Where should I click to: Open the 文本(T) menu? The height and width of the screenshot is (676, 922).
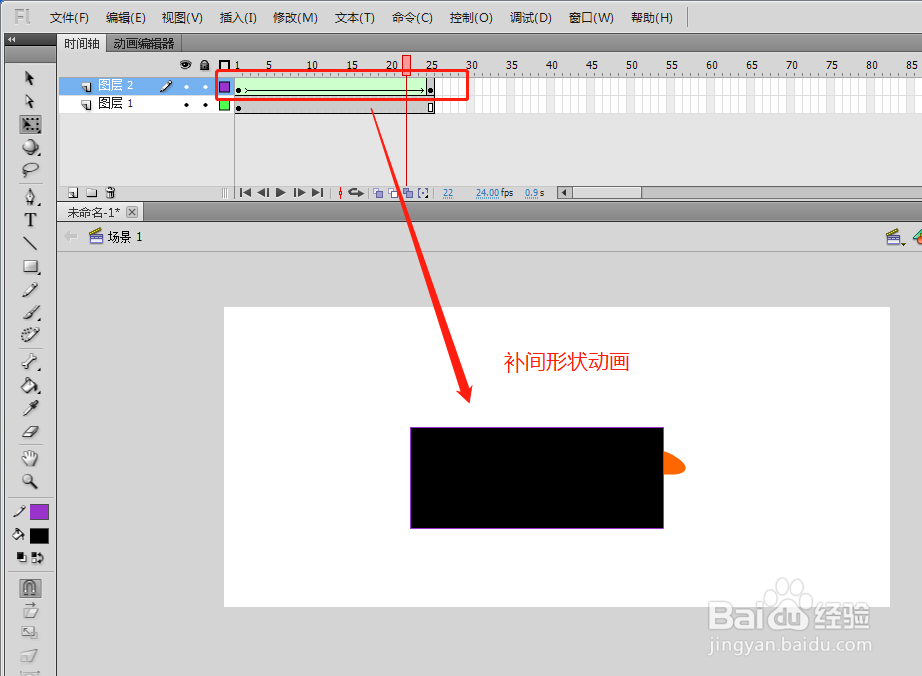[x=355, y=18]
